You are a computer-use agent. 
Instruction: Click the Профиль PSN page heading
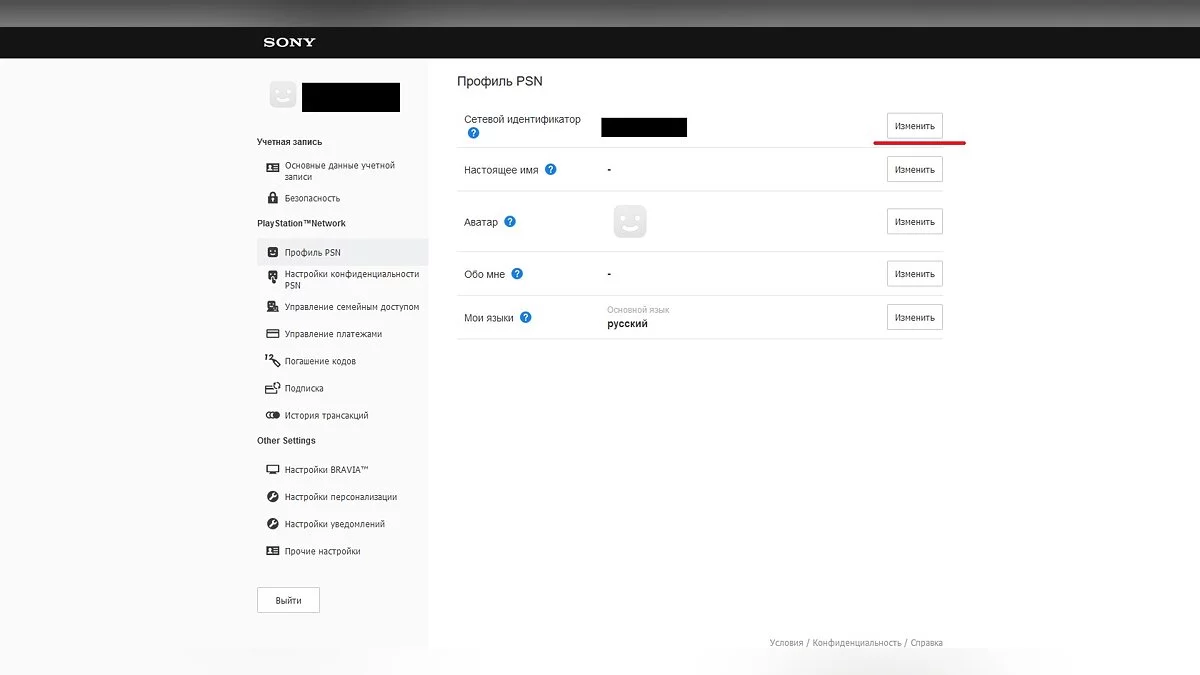[500, 81]
